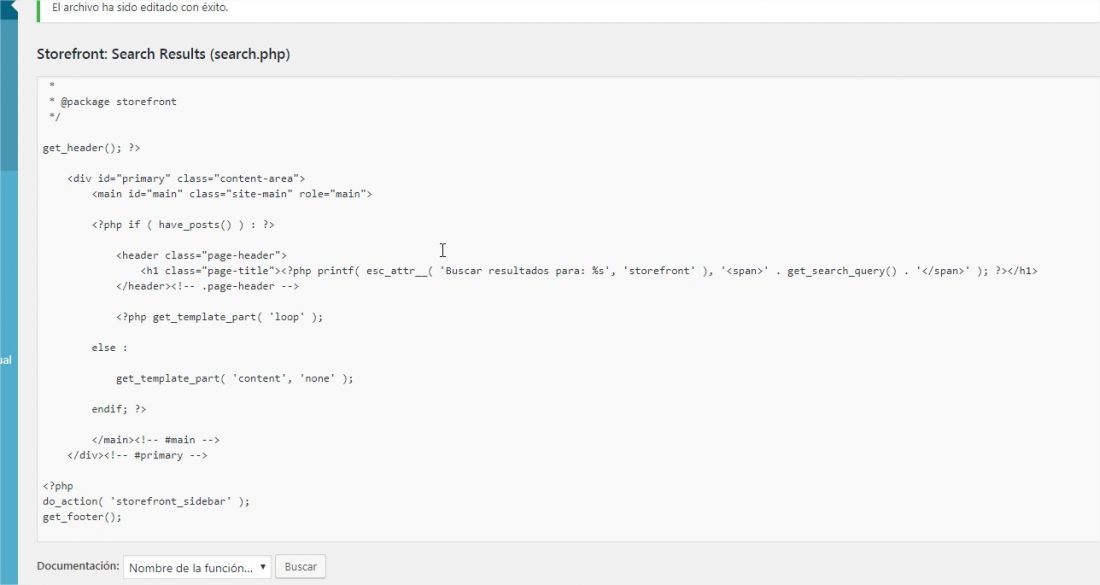Click the Documentación: label
The height and width of the screenshot is (585, 1100).
coord(78,566)
